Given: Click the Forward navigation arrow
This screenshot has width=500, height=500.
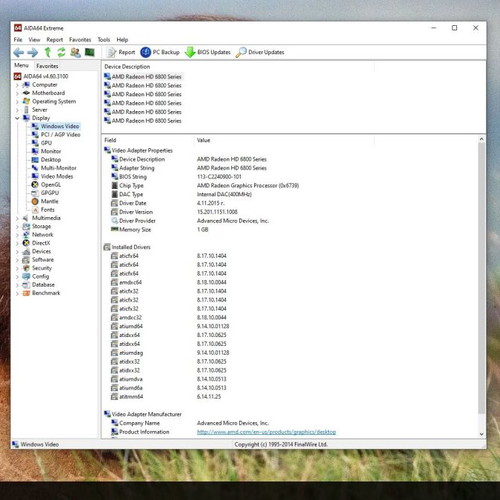Looking at the screenshot, I should click(x=33, y=52).
